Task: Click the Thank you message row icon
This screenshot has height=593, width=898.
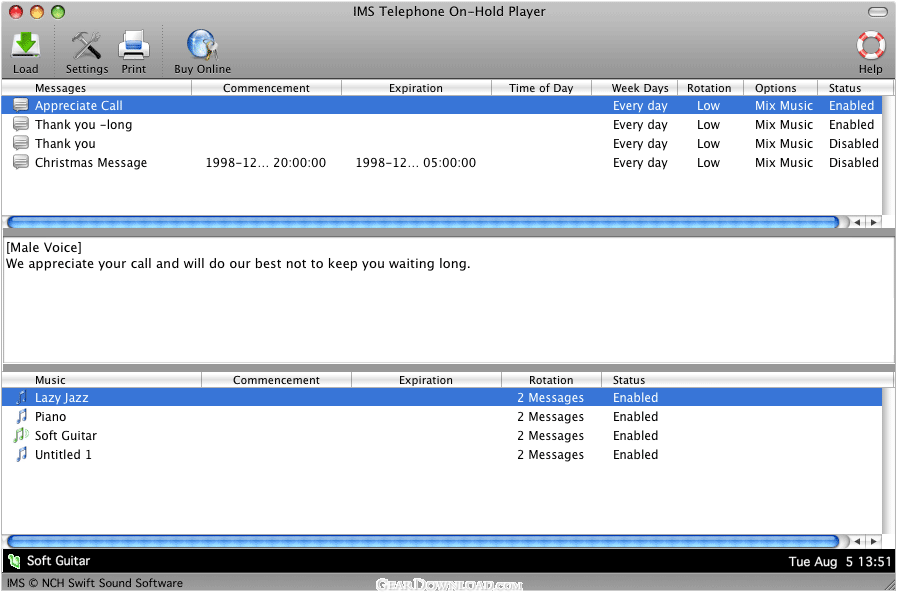Action: tap(21, 143)
